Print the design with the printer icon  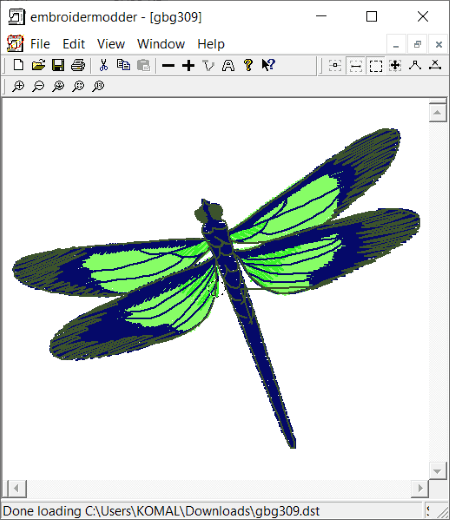tap(78, 65)
